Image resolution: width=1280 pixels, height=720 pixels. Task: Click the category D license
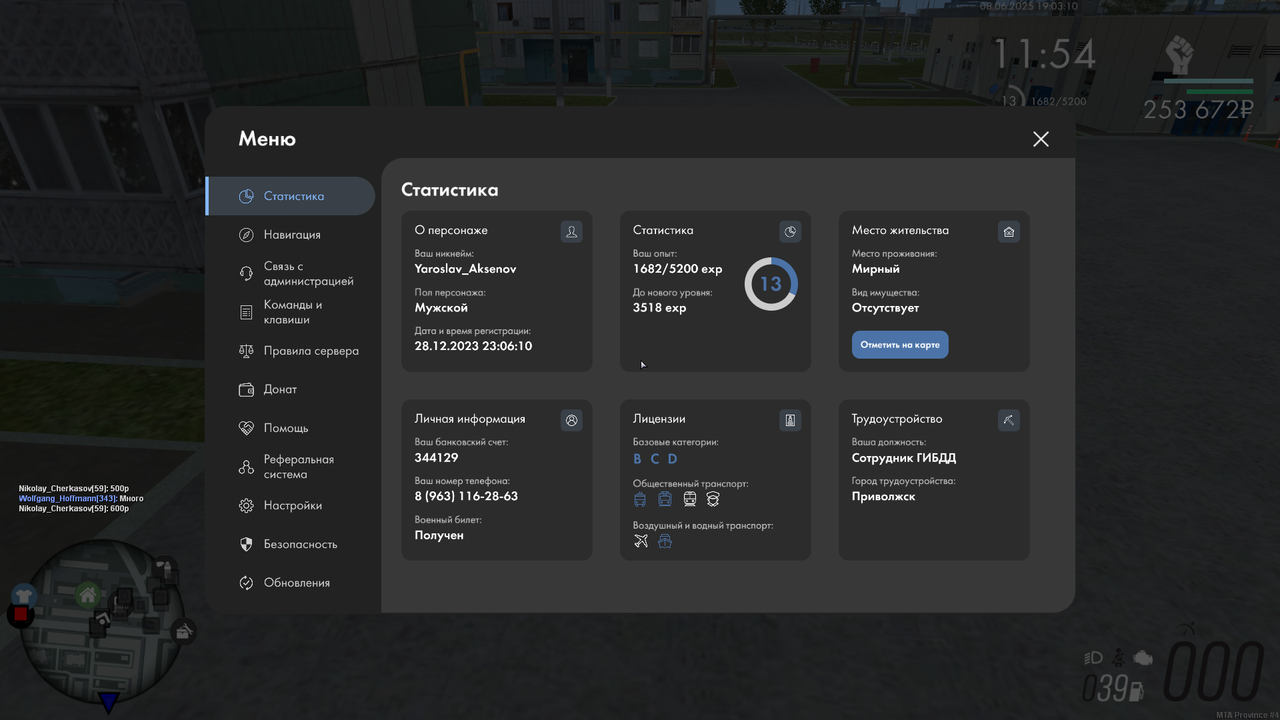click(673, 459)
